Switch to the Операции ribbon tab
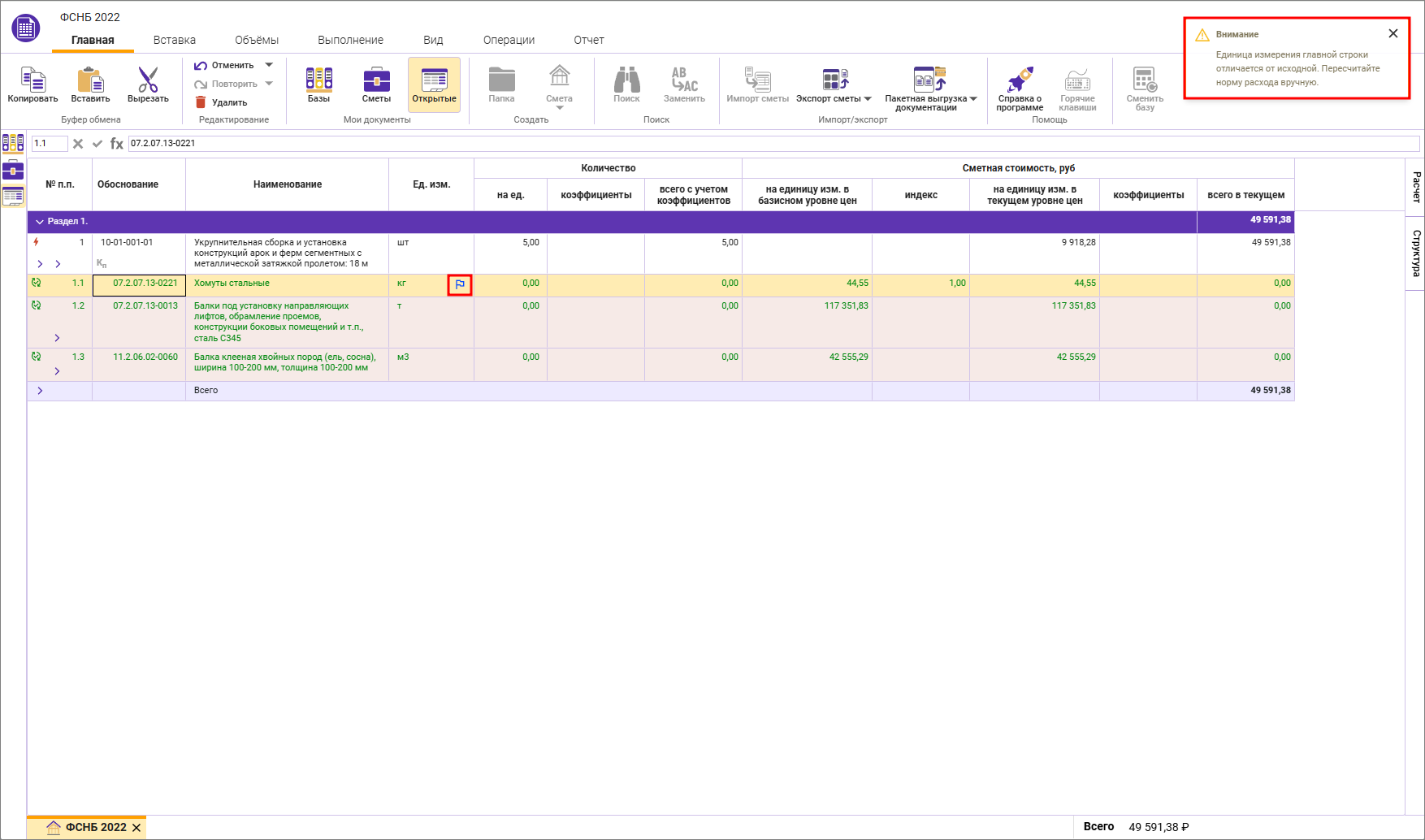1425x840 pixels. pyautogui.click(x=509, y=40)
